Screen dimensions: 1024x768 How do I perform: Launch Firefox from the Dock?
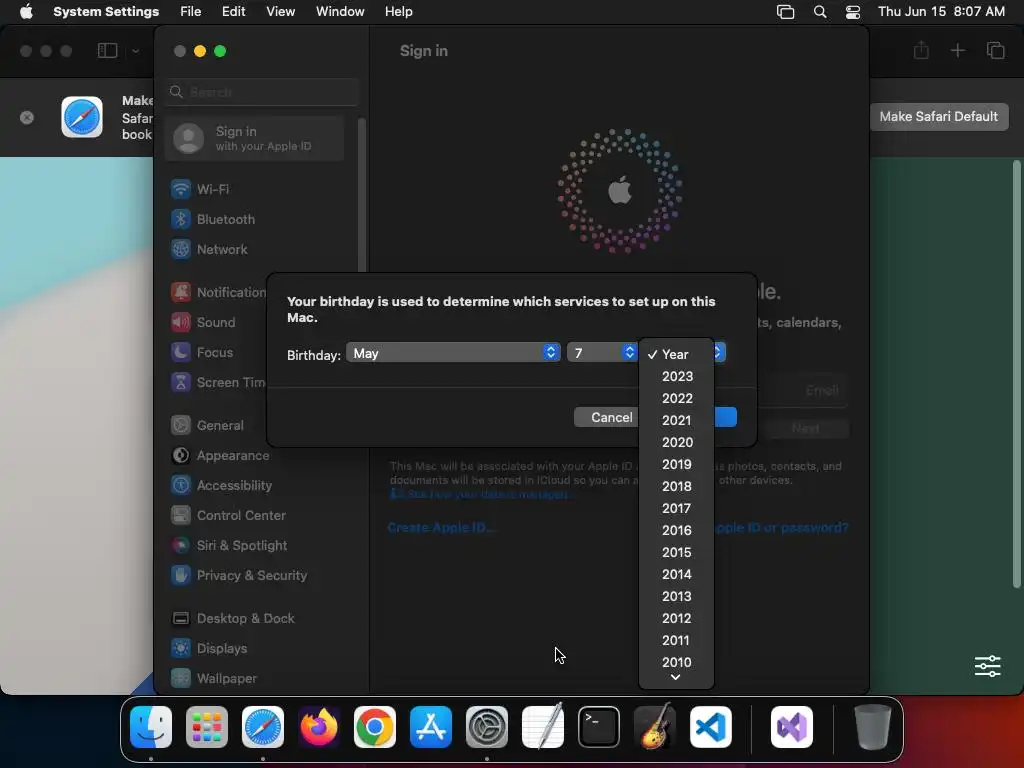pyautogui.click(x=319, y=727)
